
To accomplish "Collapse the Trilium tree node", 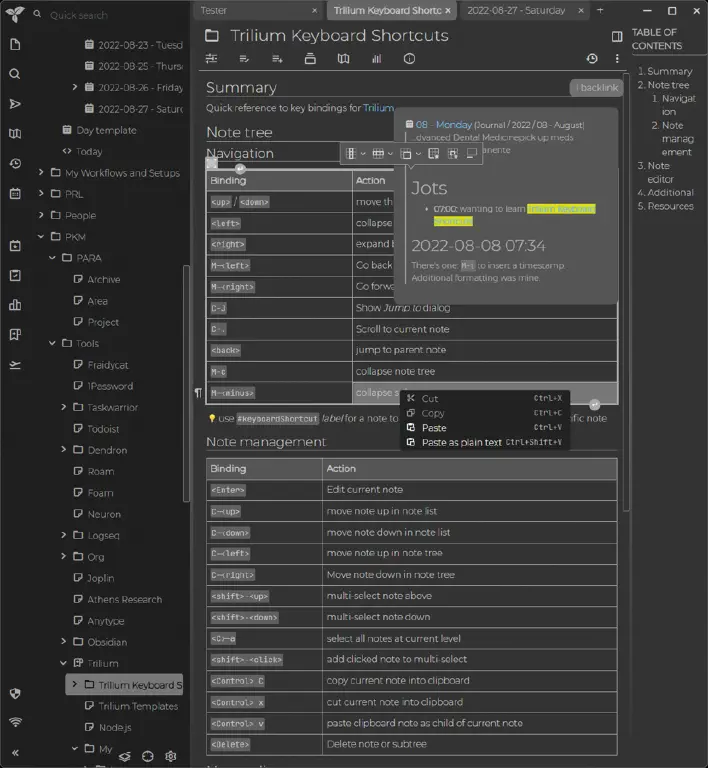I will tap(64, 663).
